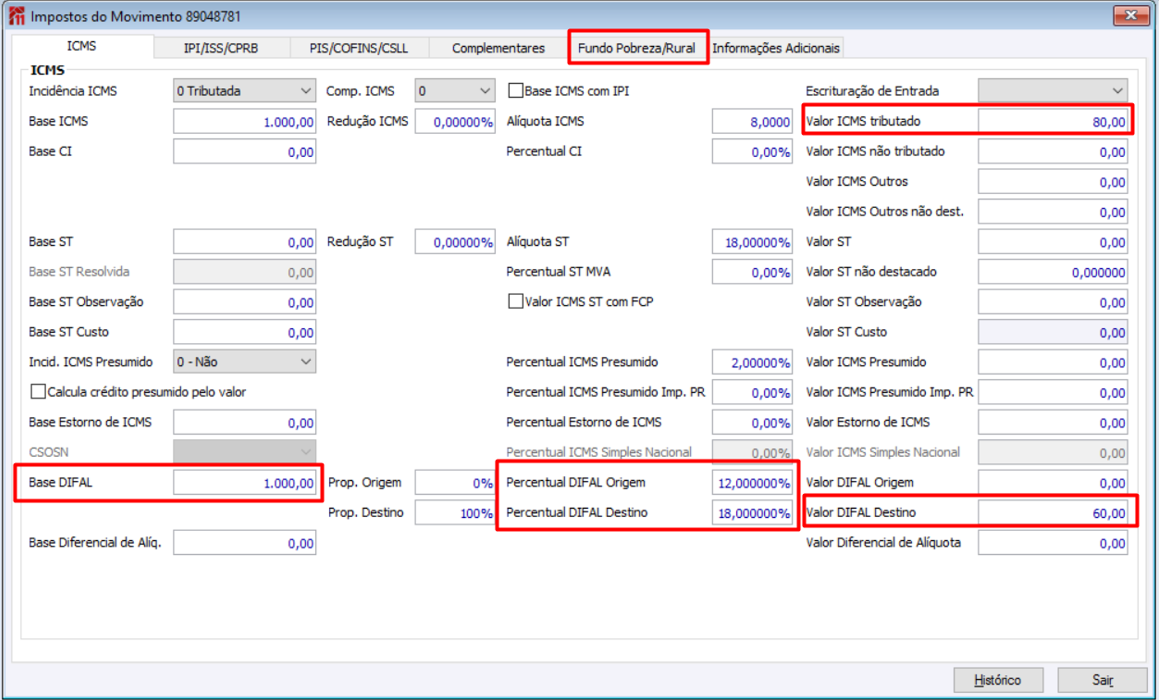Click the 'Percentual DIFAL Destino' label text
The image size is (1159, 700).
pyautogui.click(x=577, y=512)
